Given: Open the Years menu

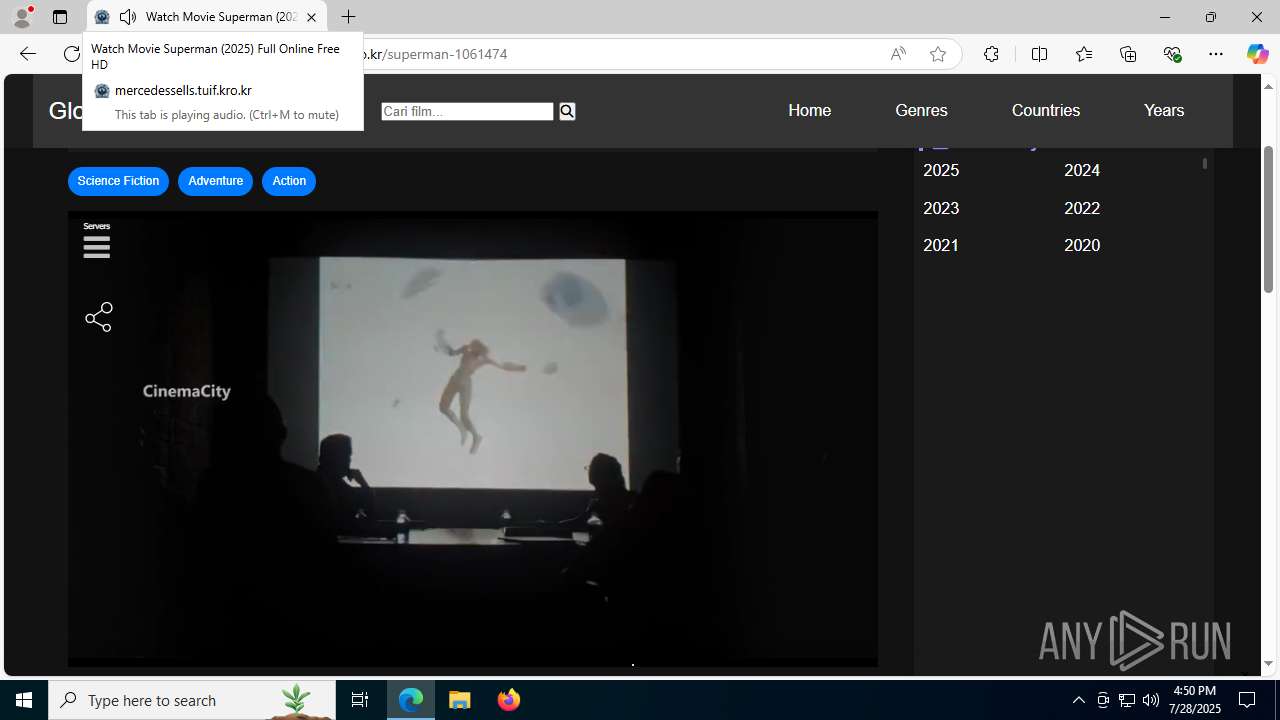Looking at the screenshot, I should tap(1164, 111).
